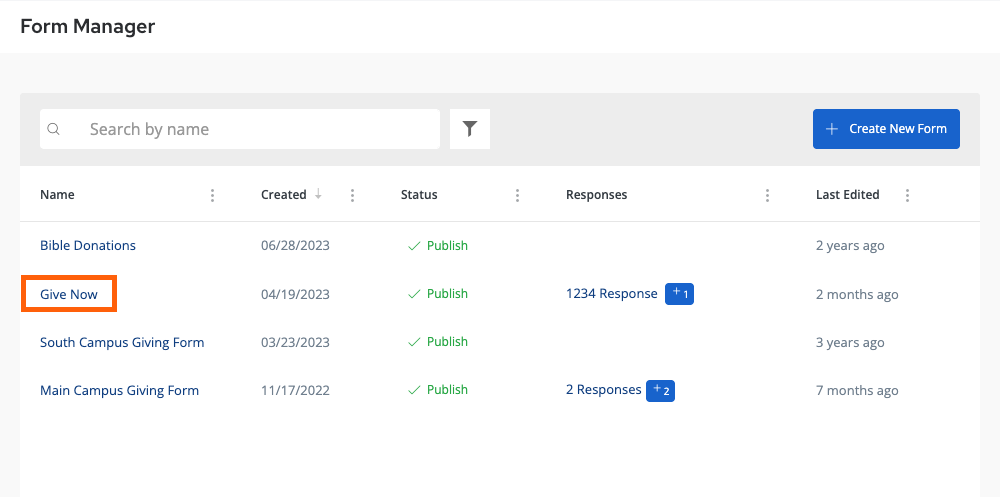Click Publish status of South Campus form
The image size is (1000, 497).
(438, 342)
